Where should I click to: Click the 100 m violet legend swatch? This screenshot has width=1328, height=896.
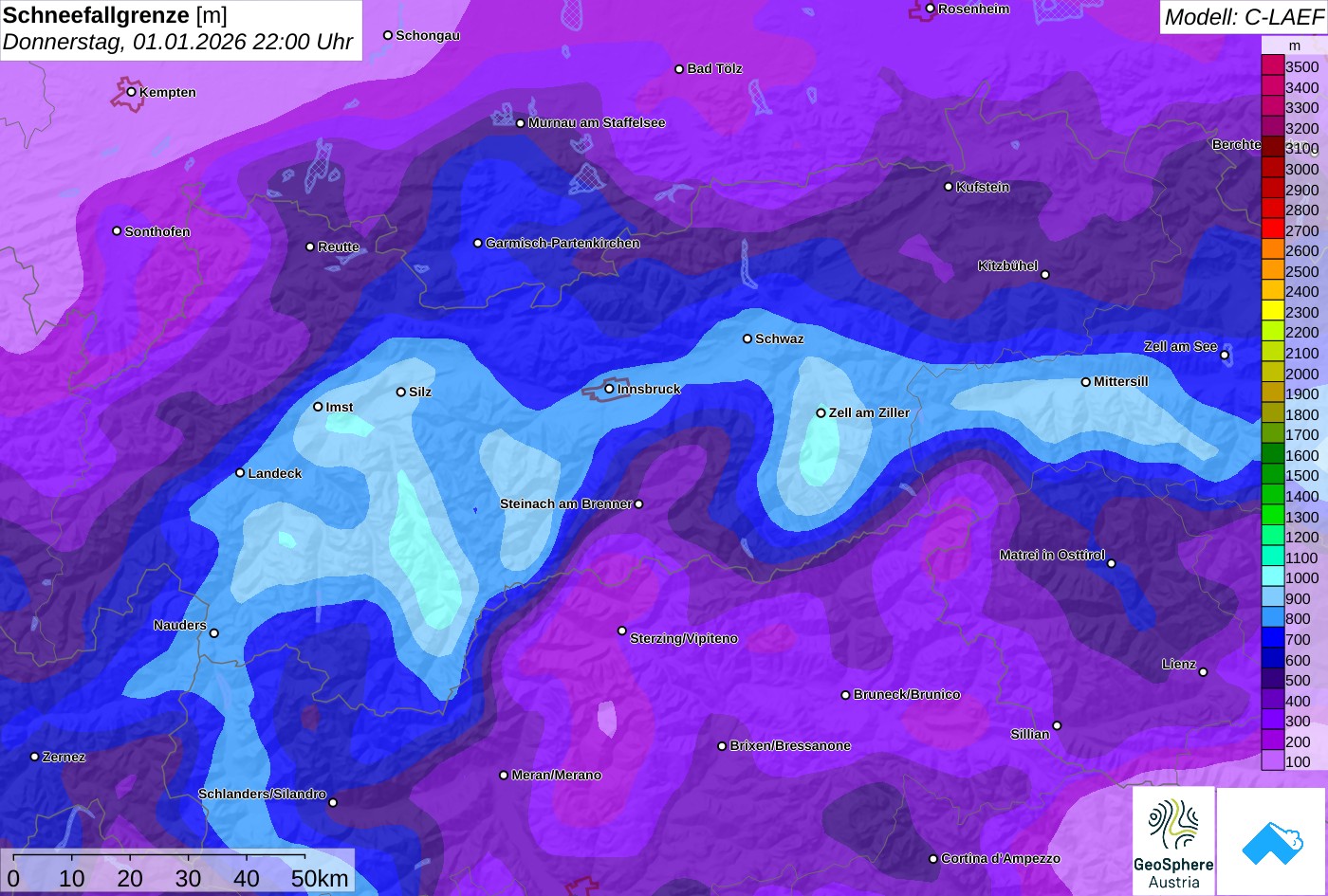(1272, 761)
